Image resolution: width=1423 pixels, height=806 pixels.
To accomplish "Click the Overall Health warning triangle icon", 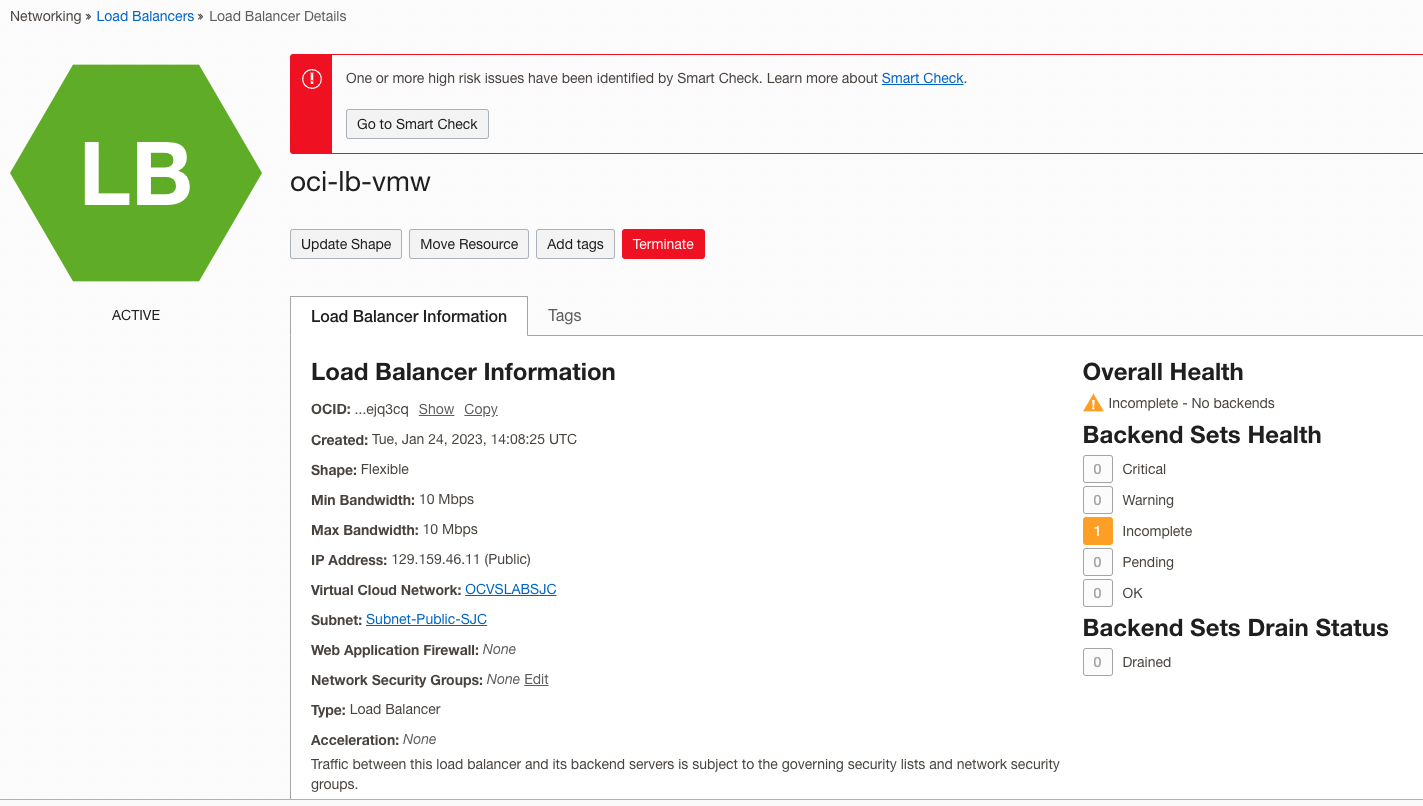I will (1092, 402).
